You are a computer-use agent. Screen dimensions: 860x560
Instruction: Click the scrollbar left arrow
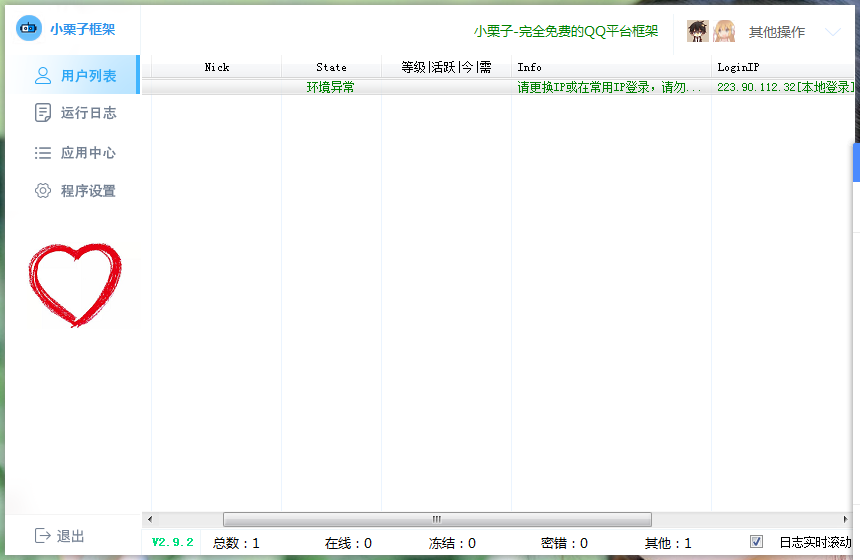point(149,519)
